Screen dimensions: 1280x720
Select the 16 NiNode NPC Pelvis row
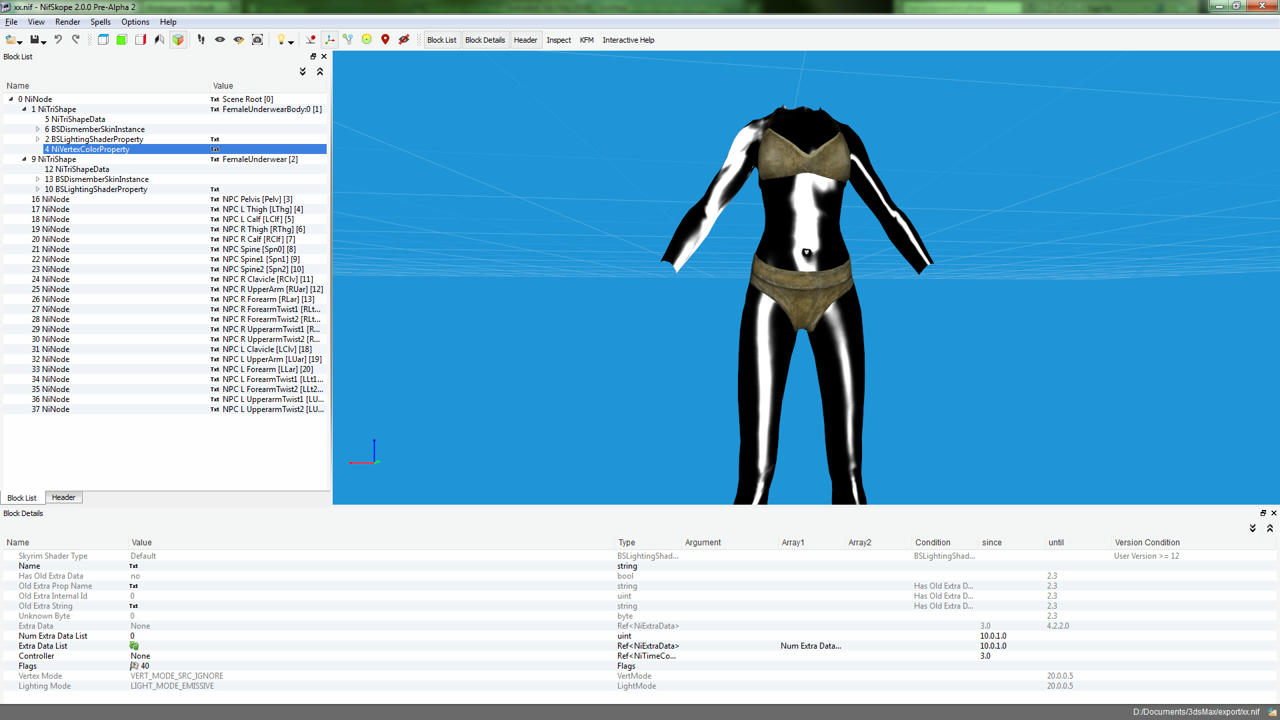pyautogui.click(x=165, y=199)
